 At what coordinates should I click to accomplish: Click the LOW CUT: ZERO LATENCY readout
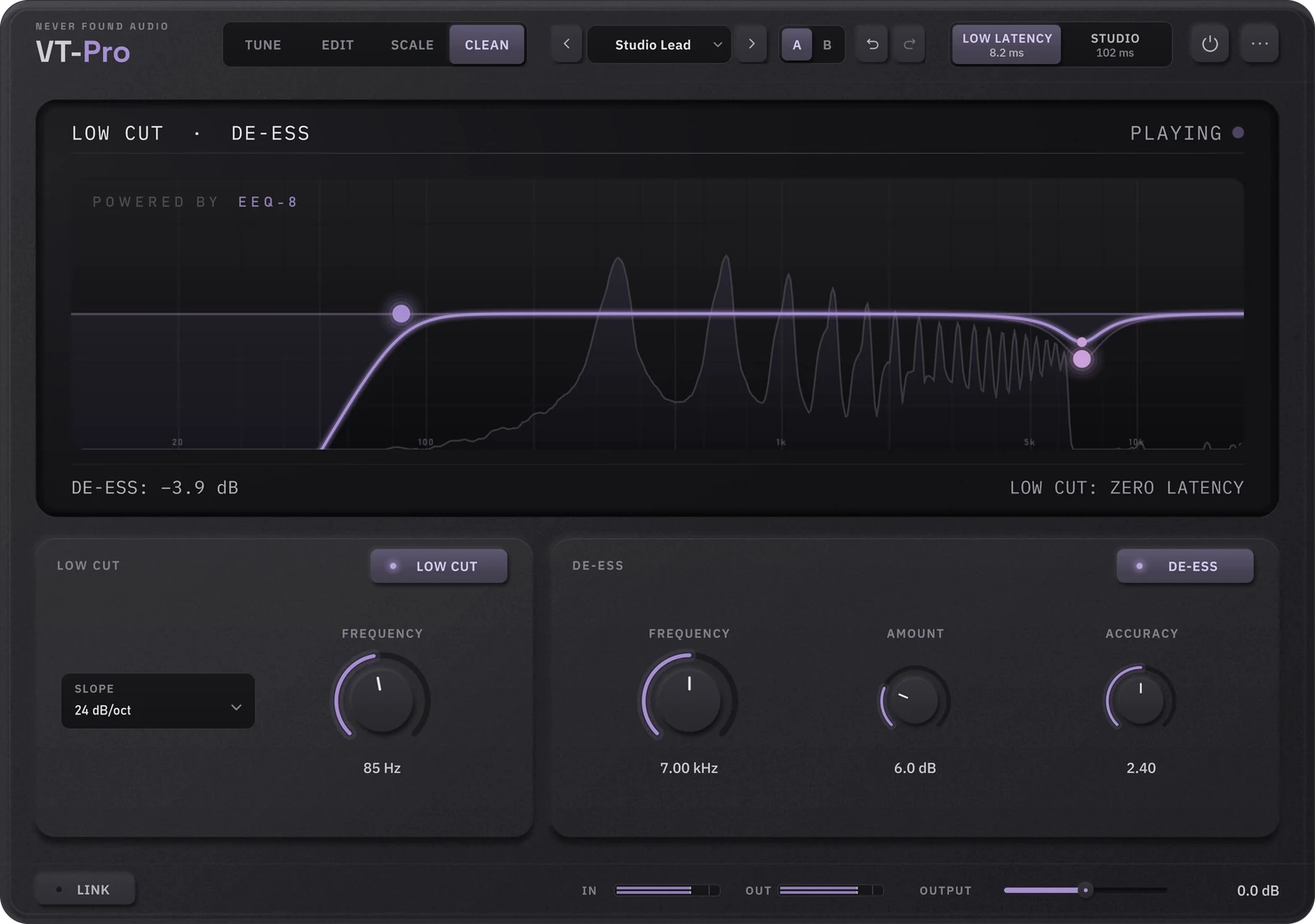(x=1127, y=488)
